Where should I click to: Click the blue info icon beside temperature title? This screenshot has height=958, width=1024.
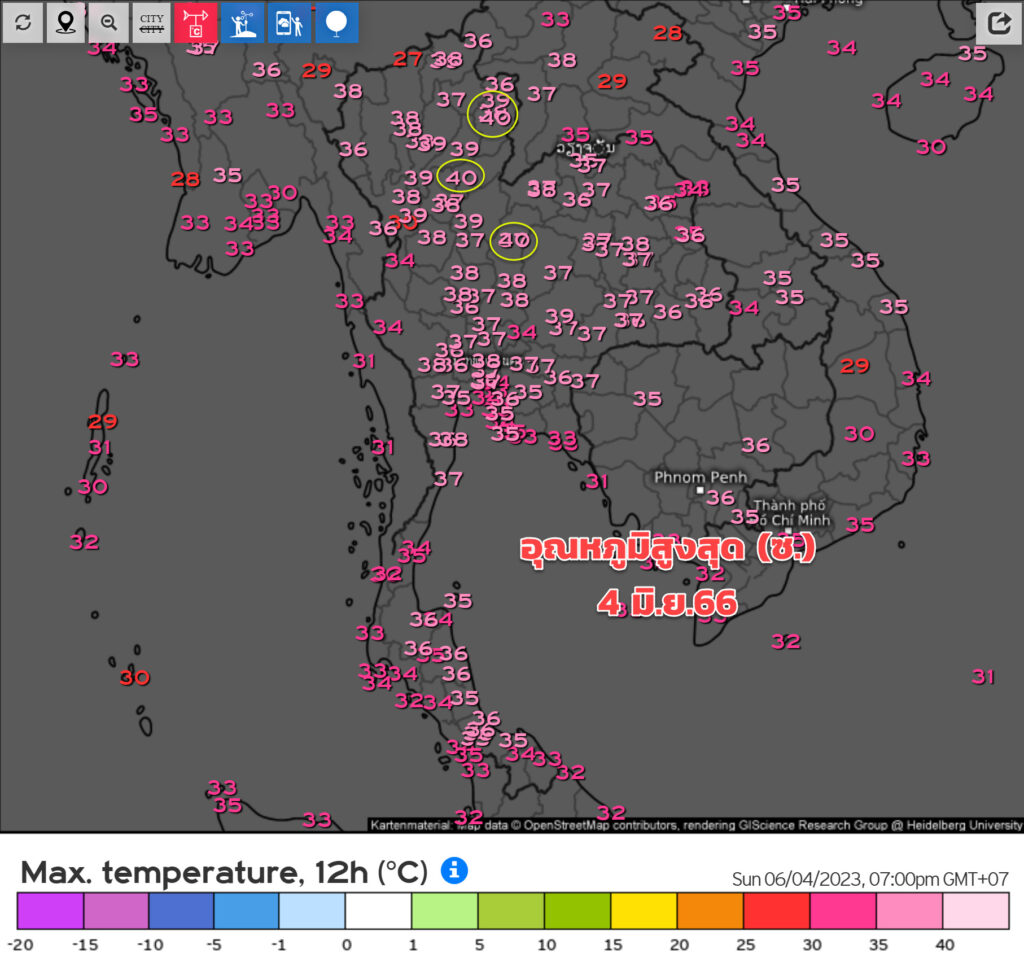[x=455, y=870]
